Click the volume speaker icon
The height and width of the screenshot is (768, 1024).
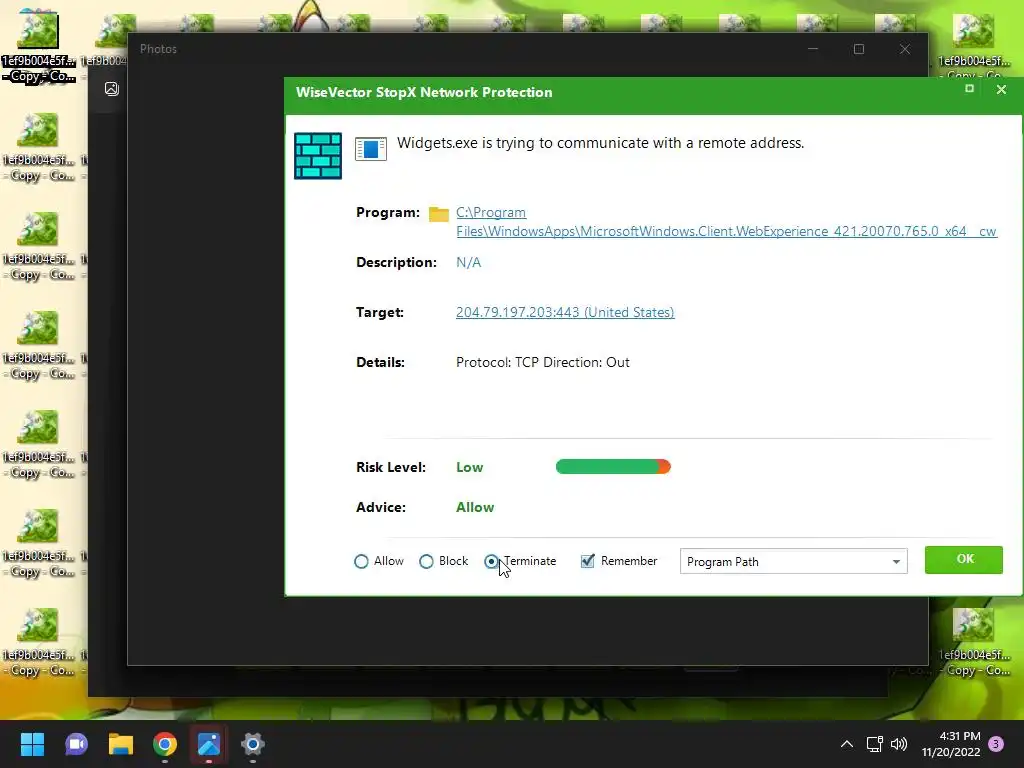tap(899, 744)
